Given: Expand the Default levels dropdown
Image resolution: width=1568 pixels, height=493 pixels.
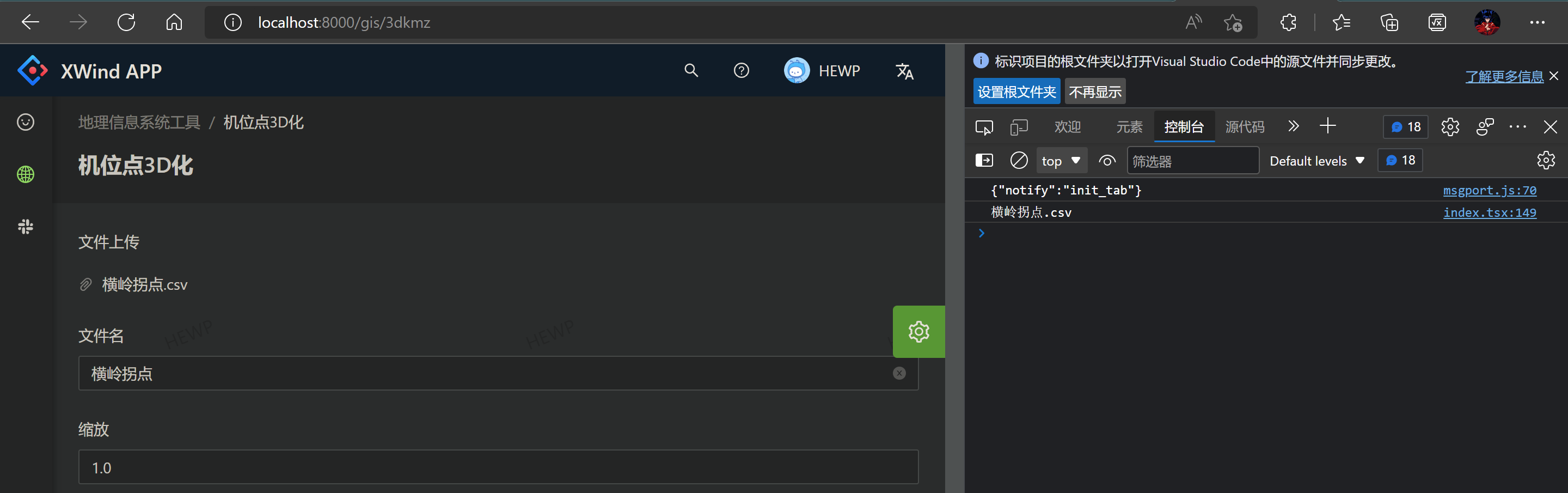Looking at the screenshot, I should click(x=1316, y=160).
